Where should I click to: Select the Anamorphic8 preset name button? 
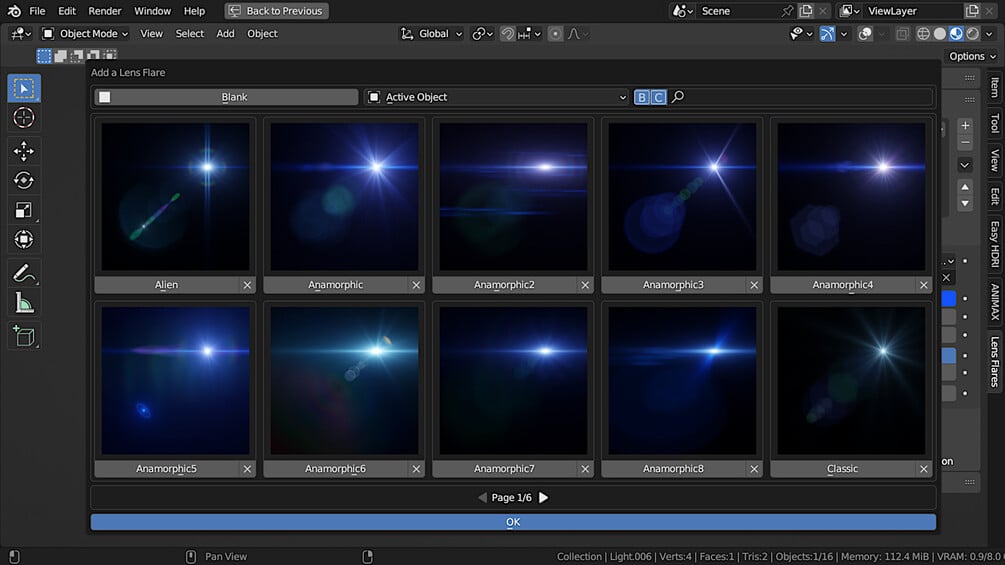[674, 469]
